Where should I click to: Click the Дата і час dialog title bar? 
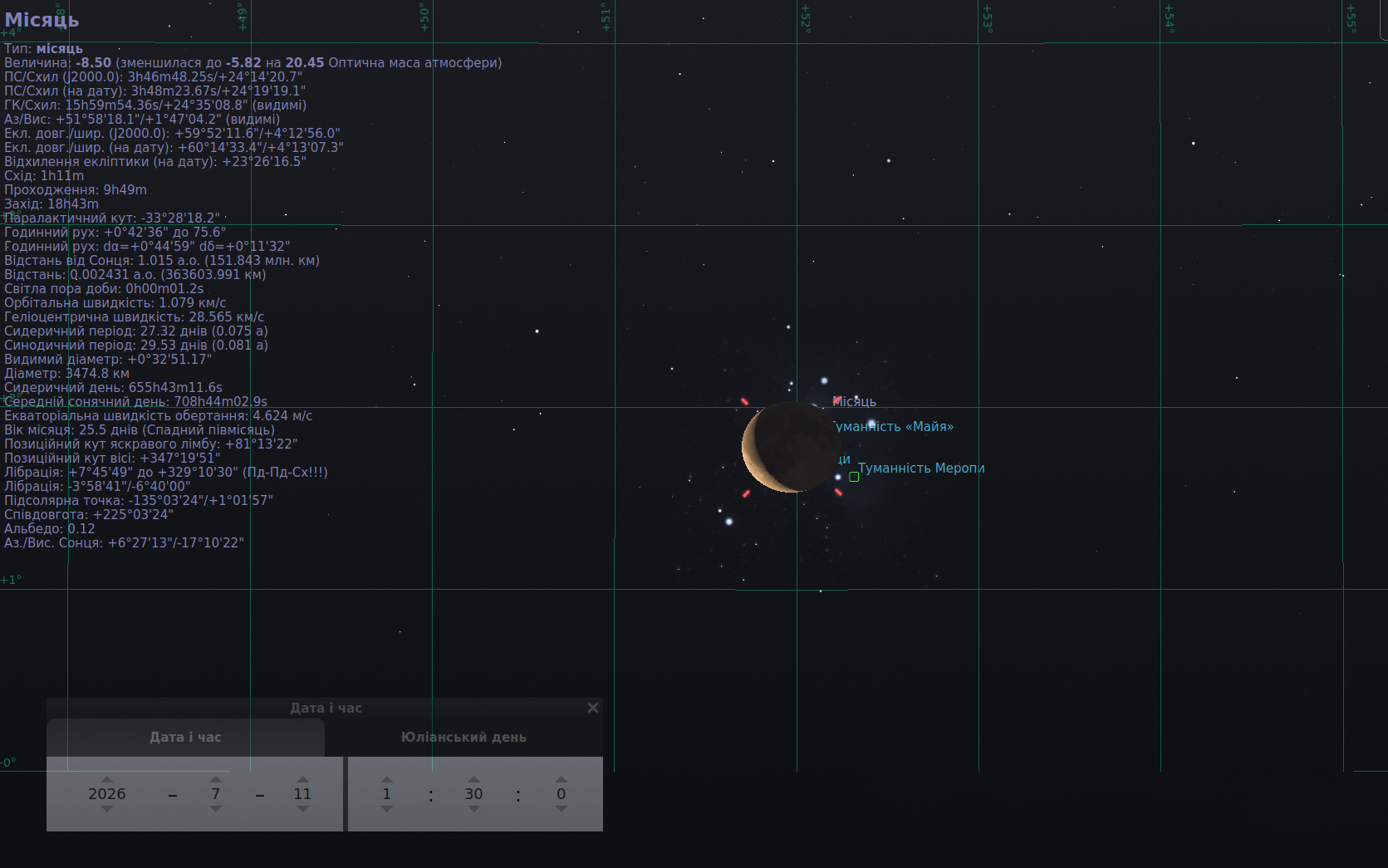(325, 708)
